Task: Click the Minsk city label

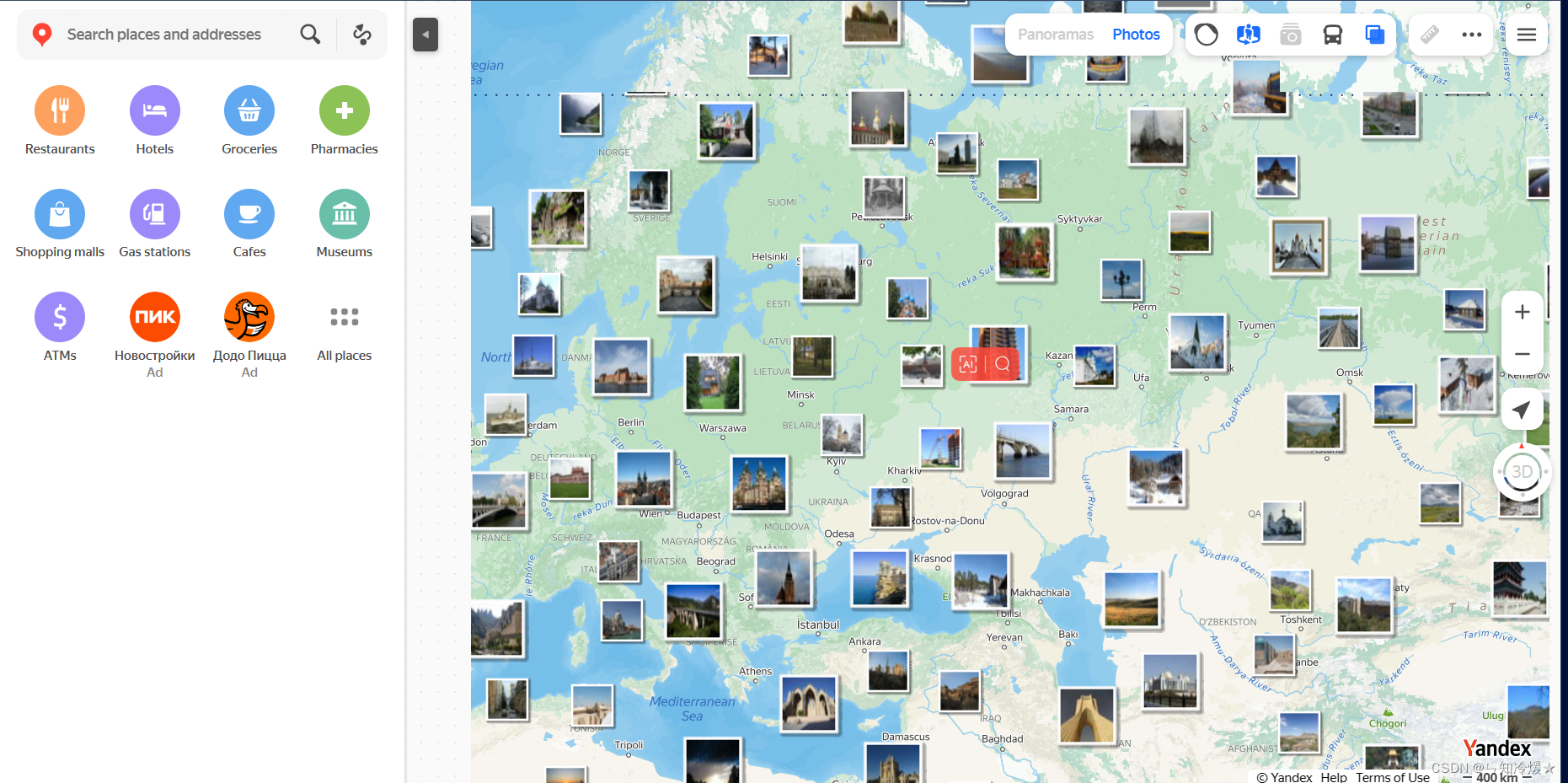Action: coord(800,394)
